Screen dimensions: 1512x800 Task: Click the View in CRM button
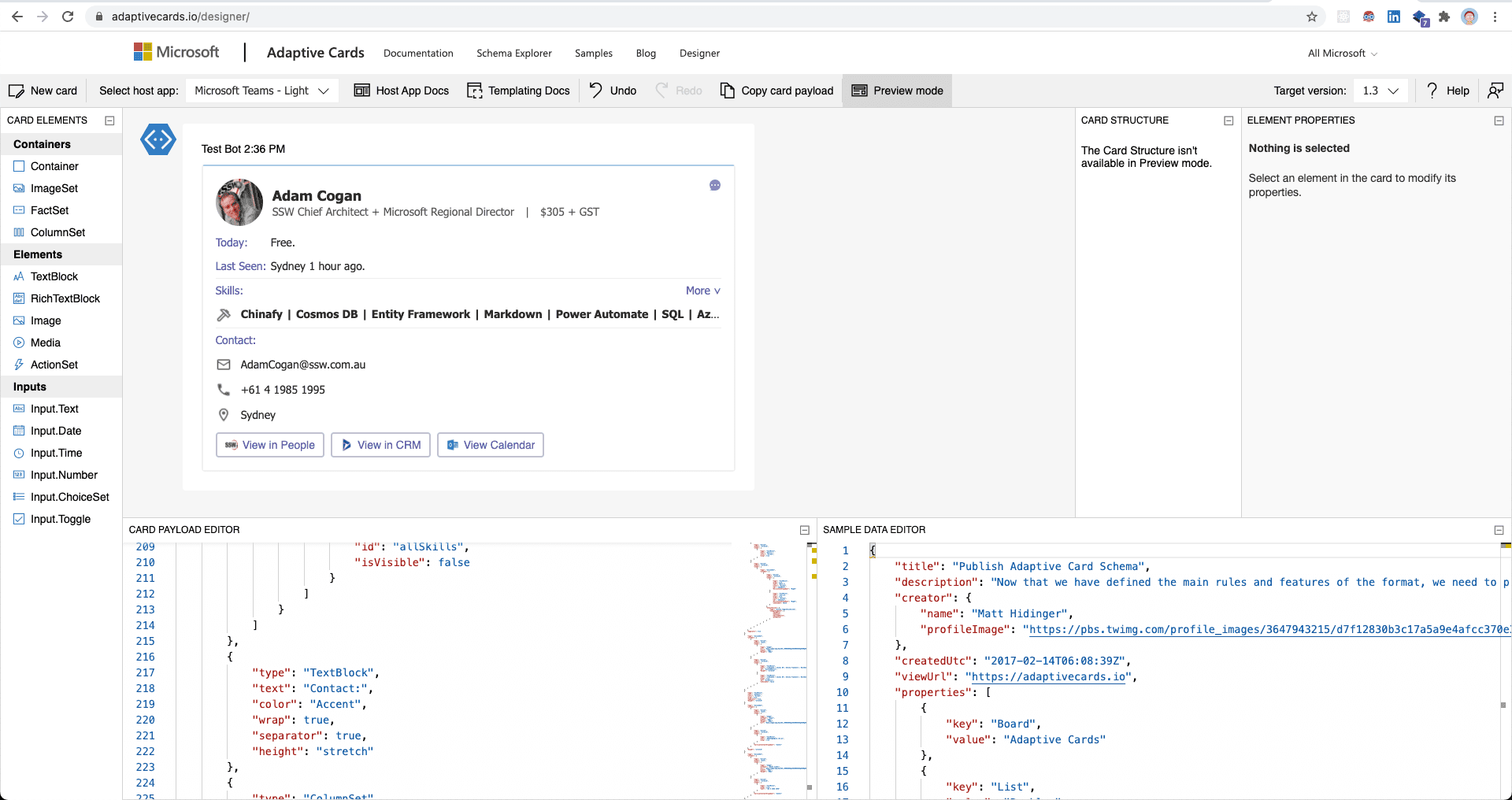coord(380,445)
